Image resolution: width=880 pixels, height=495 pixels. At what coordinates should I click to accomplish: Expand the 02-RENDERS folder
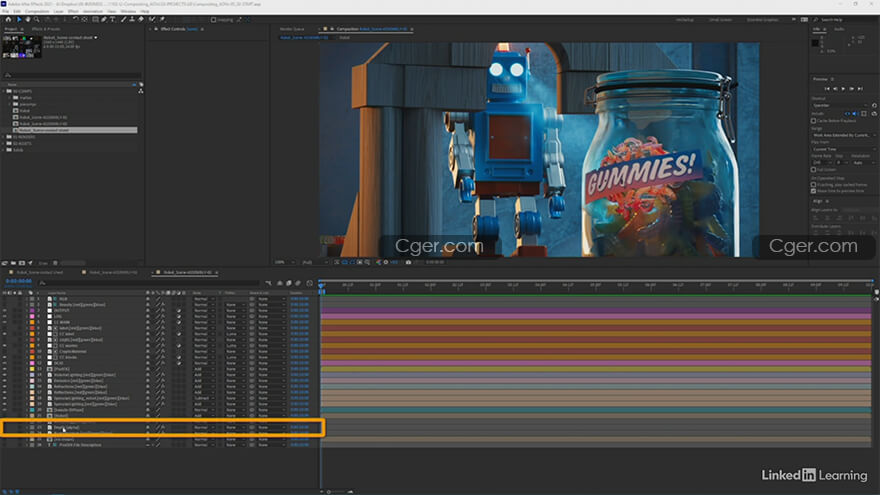pyautogui.click(x=4, y=137)
